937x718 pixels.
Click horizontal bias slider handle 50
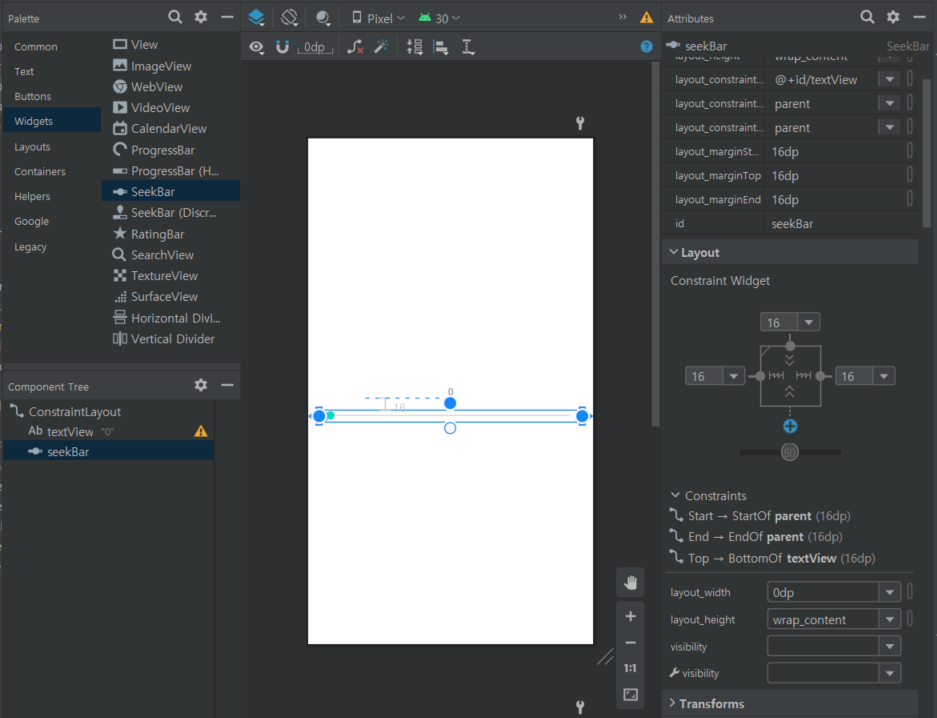pos(789,452)
